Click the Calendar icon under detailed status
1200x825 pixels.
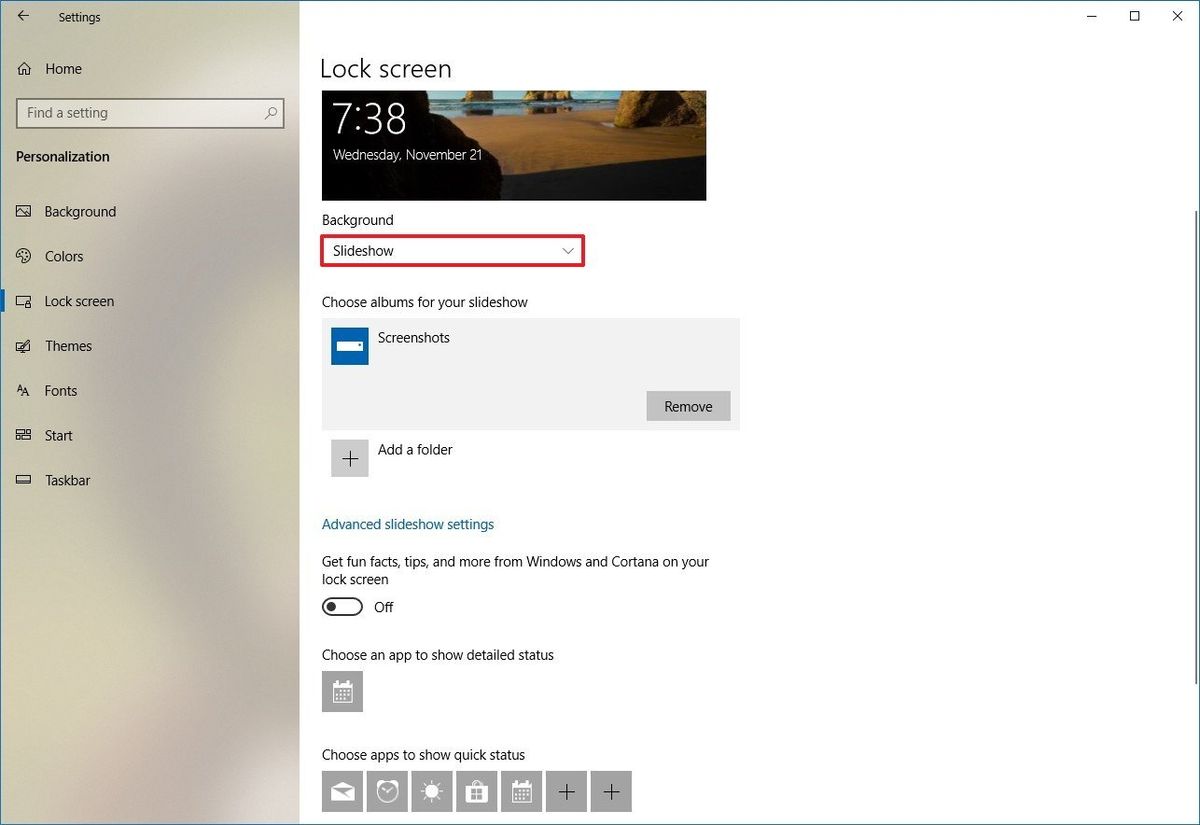click(x=342, y=691)
